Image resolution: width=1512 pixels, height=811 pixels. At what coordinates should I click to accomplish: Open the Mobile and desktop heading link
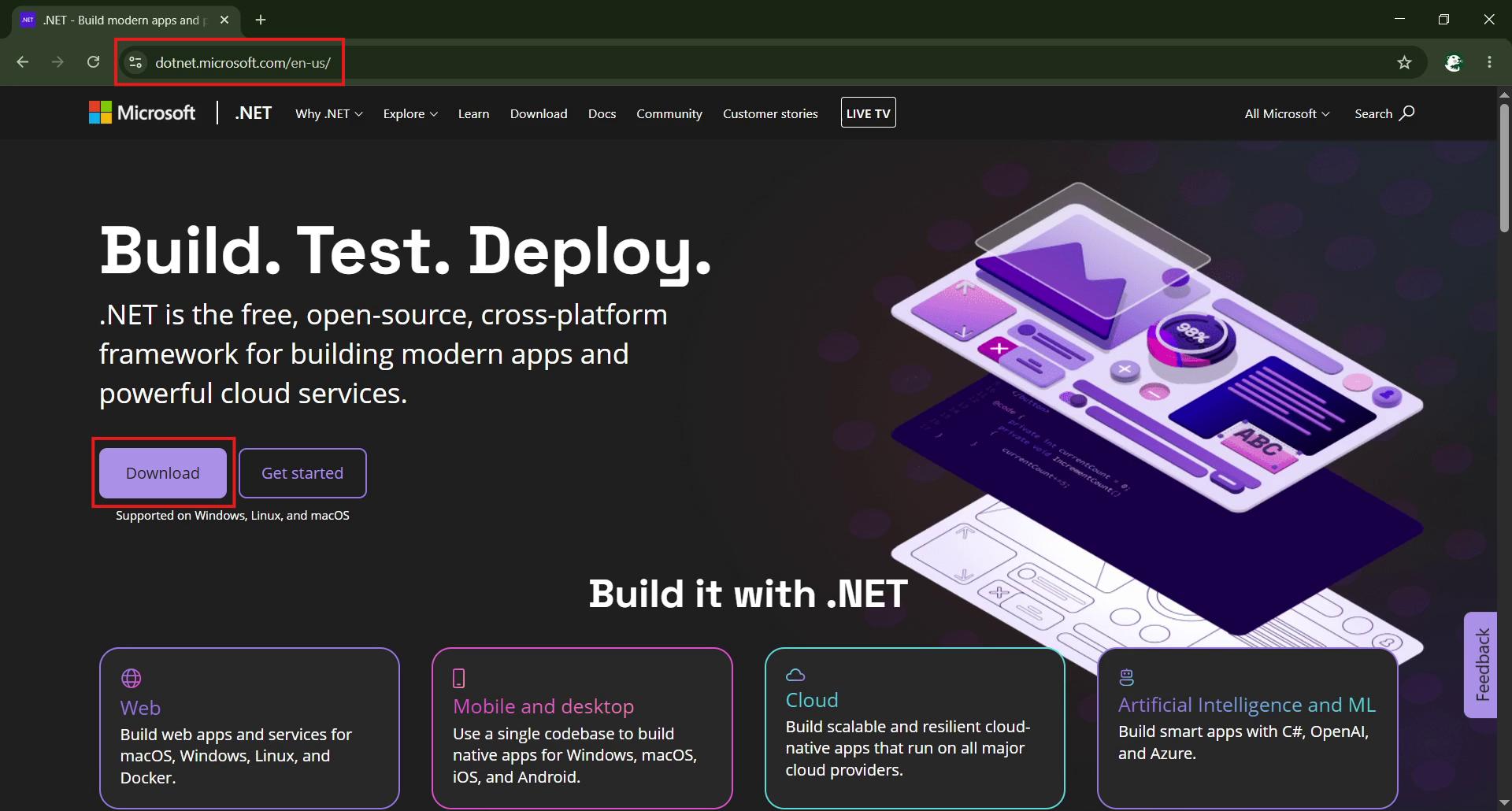543,706
